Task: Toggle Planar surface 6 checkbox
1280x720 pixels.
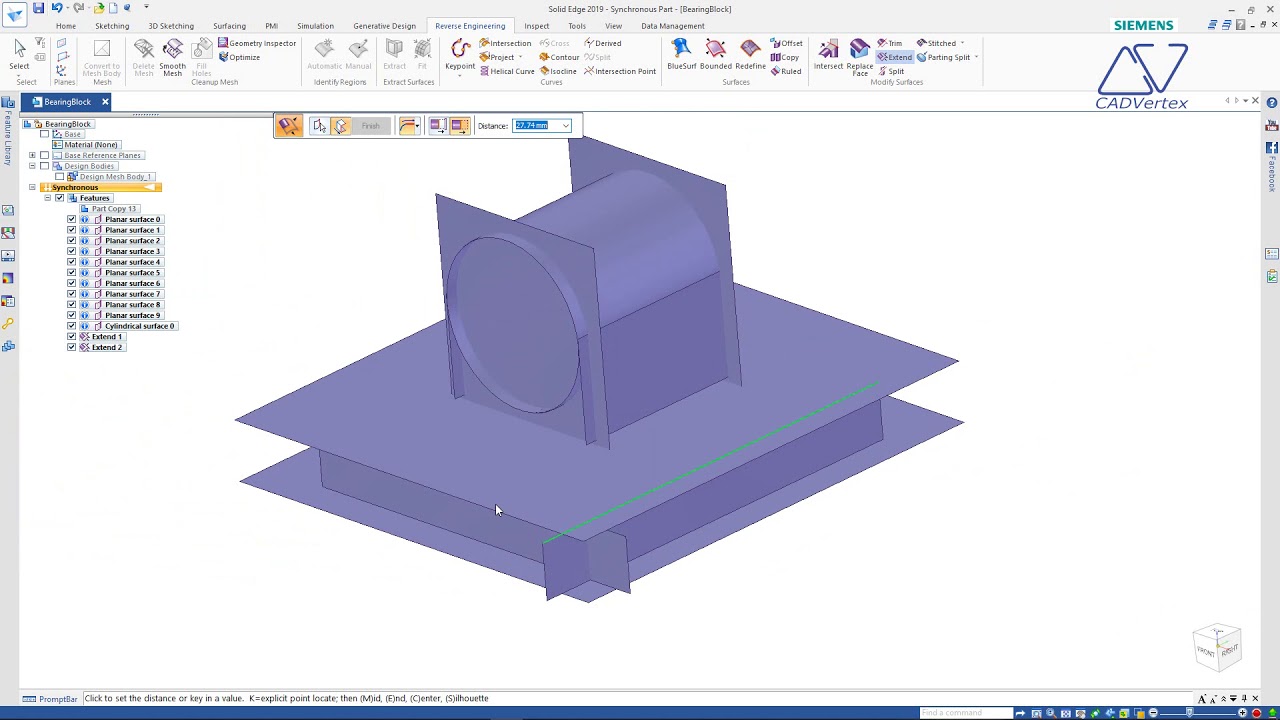Action: click(x=71, y=283)
